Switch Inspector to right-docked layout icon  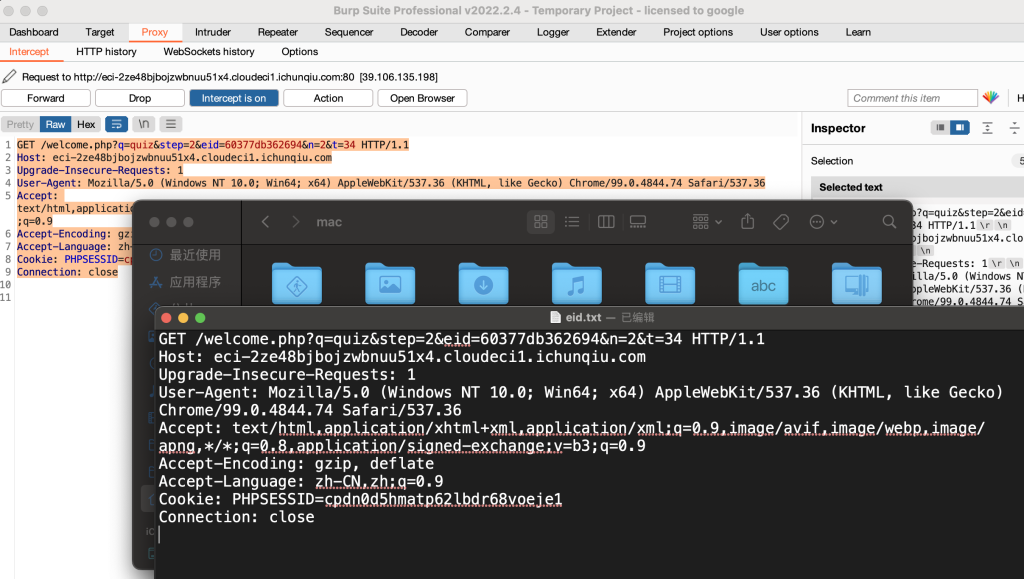pyautogui.click(x=960, y=128)
